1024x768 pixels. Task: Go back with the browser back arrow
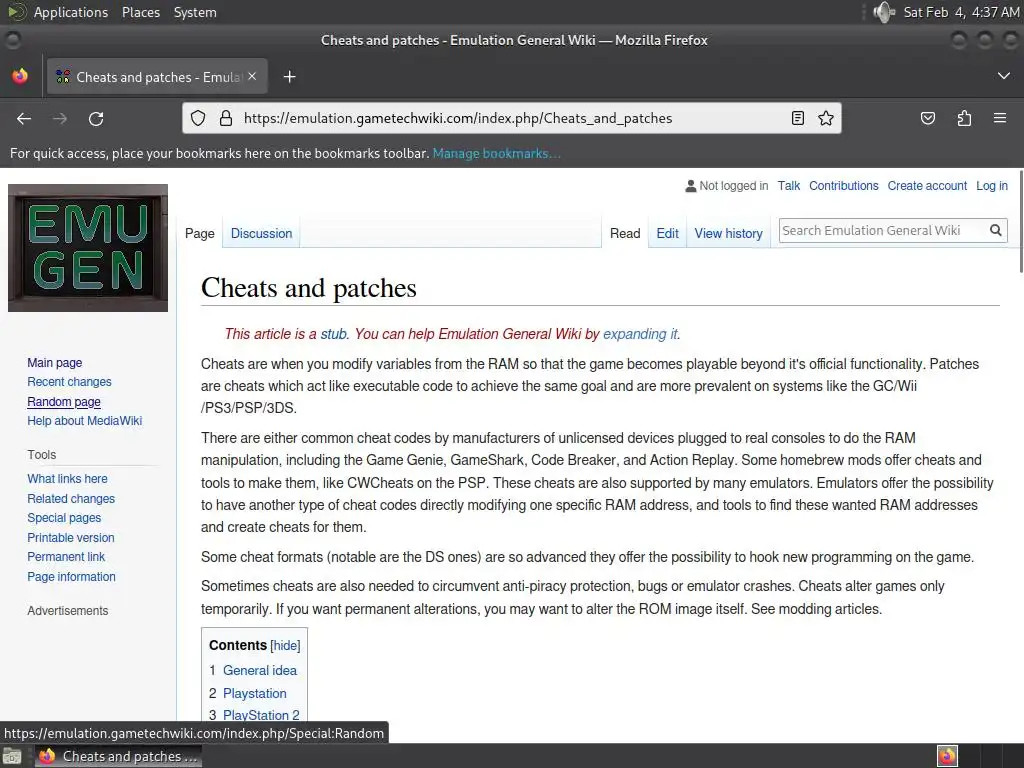point(24,118)
